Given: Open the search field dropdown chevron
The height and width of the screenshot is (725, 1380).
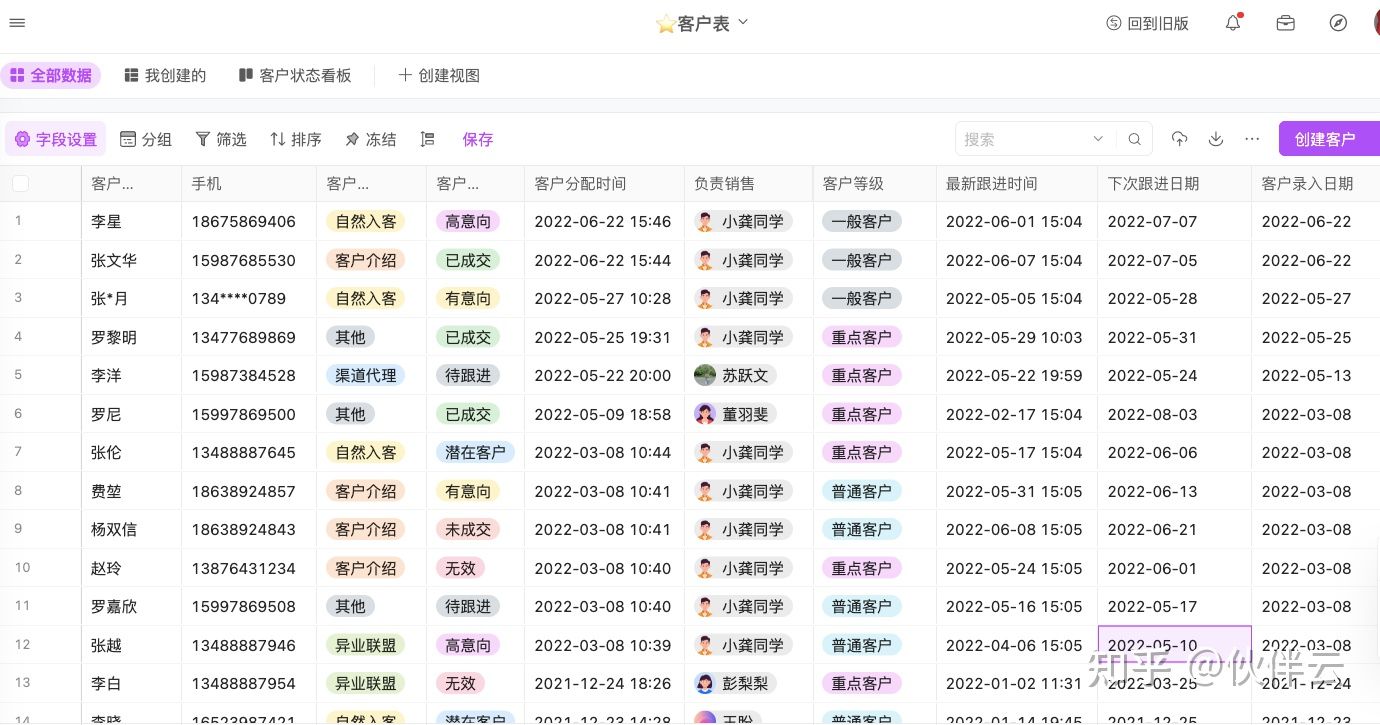Looking at the screenshot, I should pos(1098,139).
